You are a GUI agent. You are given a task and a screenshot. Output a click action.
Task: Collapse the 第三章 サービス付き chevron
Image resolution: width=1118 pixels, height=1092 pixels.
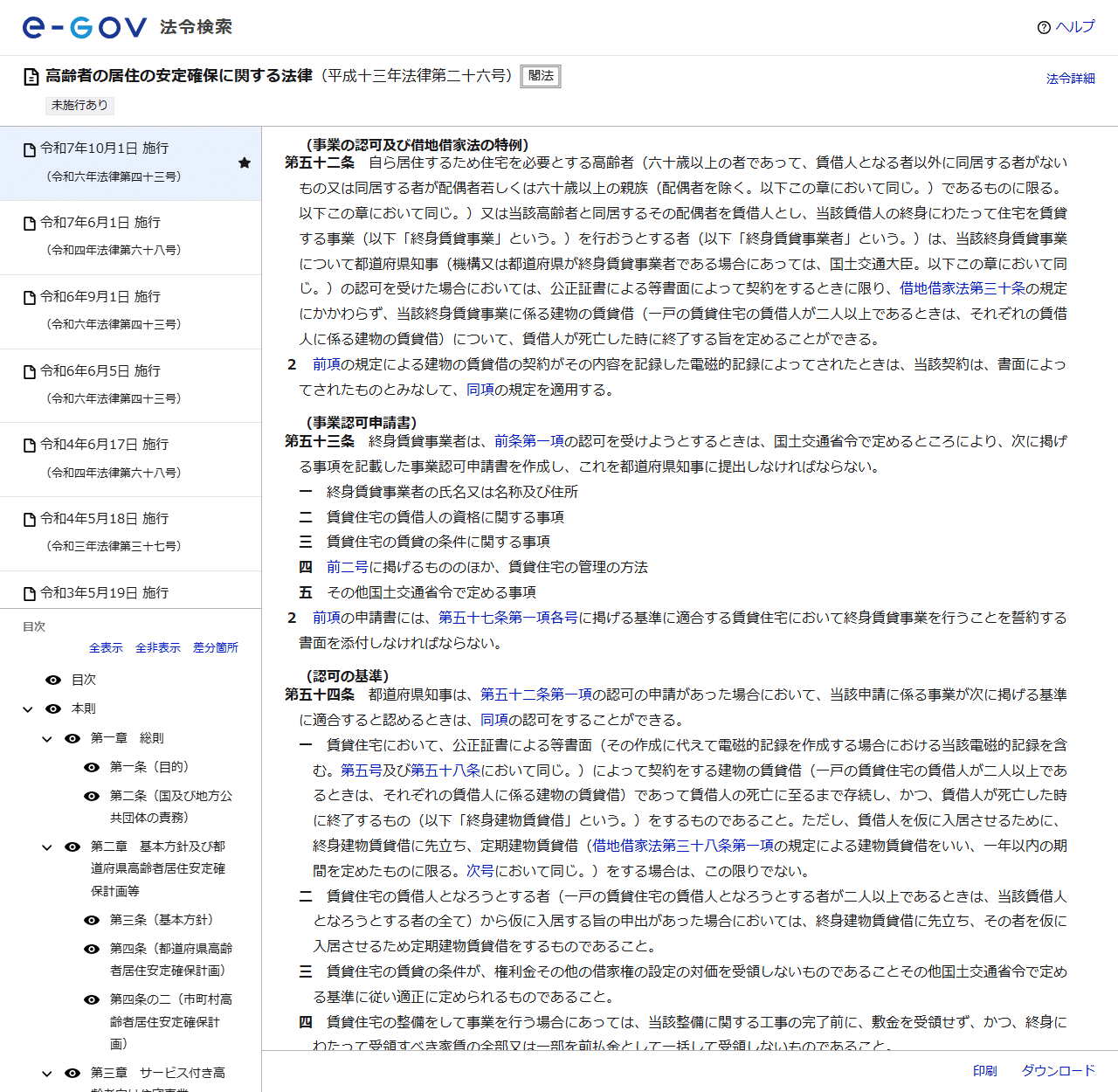click(47, 1074)
